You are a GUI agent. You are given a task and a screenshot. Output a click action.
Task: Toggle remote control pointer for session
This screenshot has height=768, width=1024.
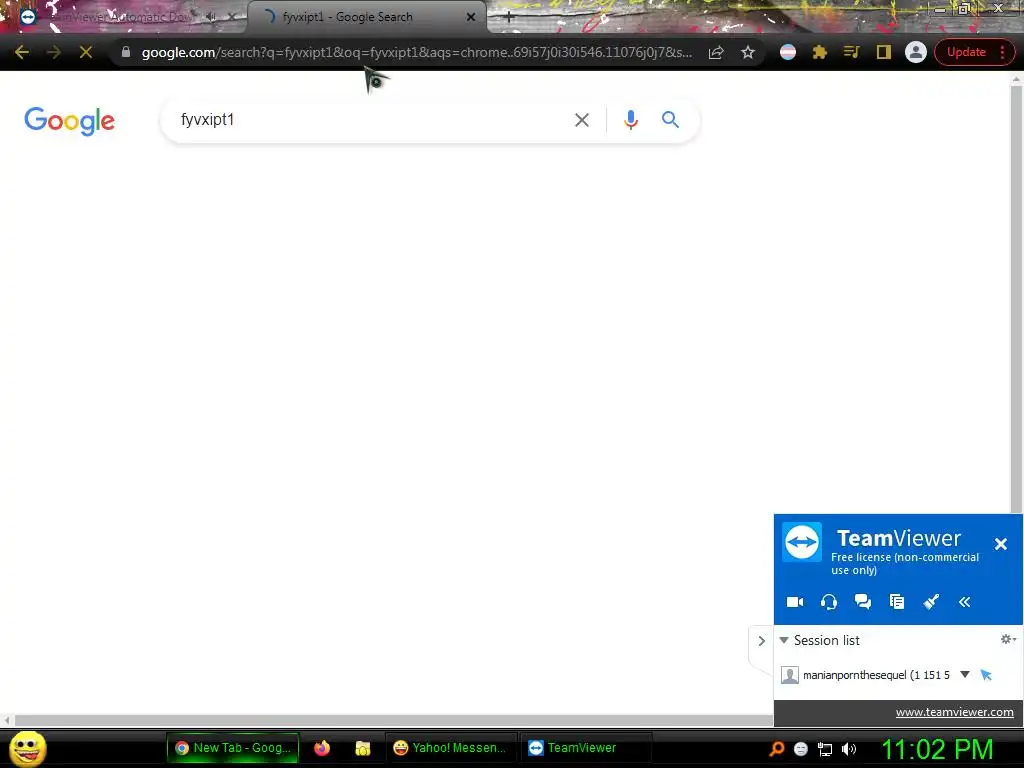coord(986,675)
